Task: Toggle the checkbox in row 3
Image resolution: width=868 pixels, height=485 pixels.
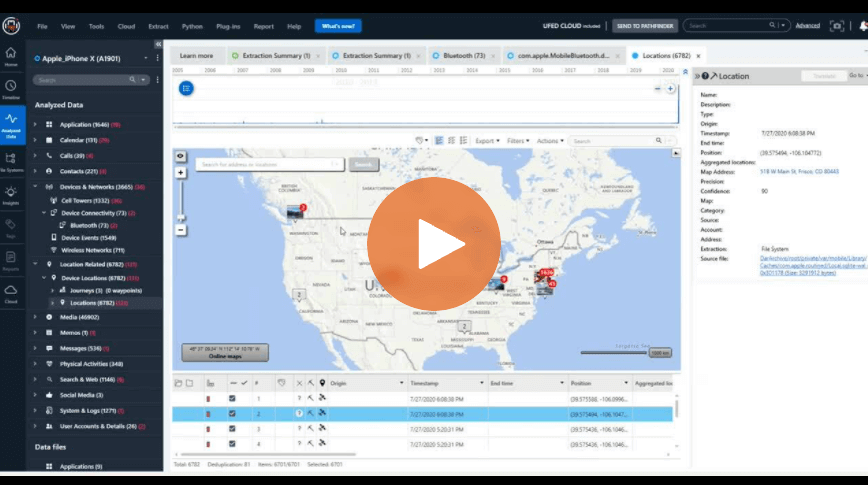Action: click(x=232, y=429)
